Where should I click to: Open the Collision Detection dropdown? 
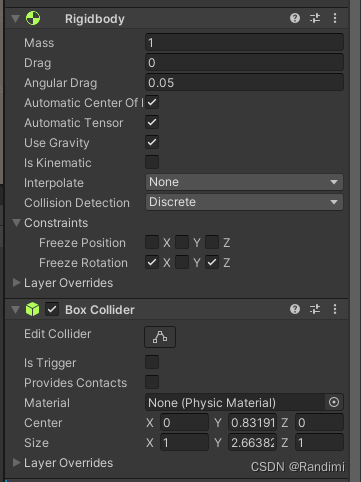244,202
